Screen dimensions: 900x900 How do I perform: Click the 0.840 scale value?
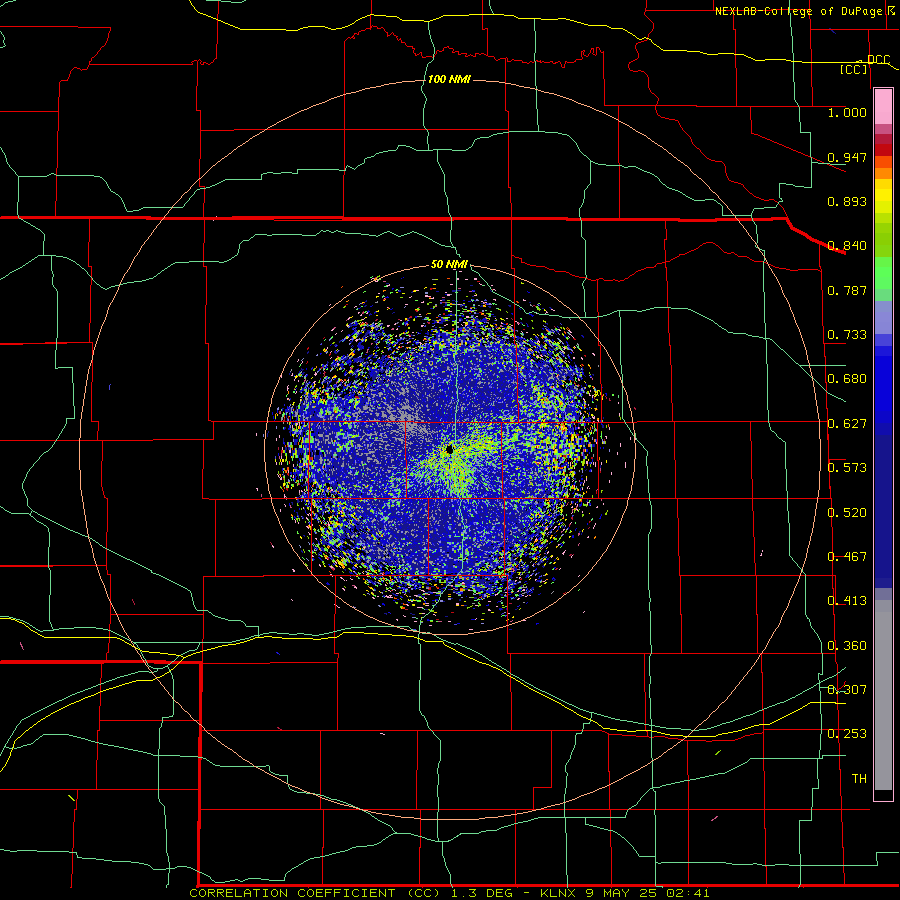click(847, 246)
